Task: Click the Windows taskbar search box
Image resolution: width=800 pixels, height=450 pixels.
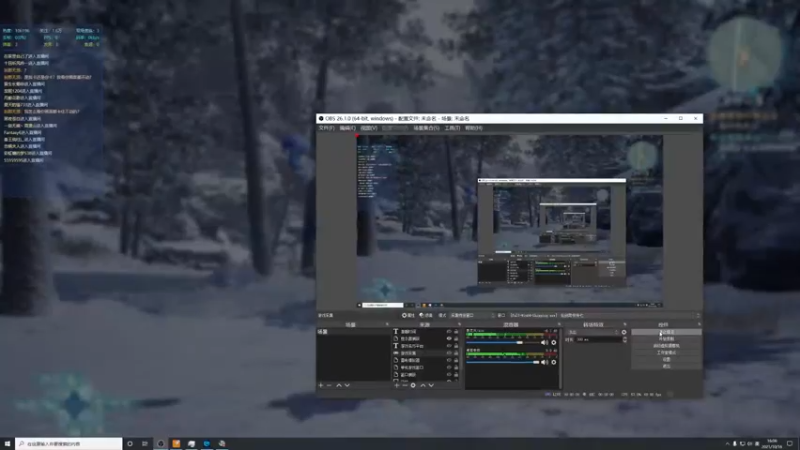Action: pyautogui.click(x=69, y=444)
